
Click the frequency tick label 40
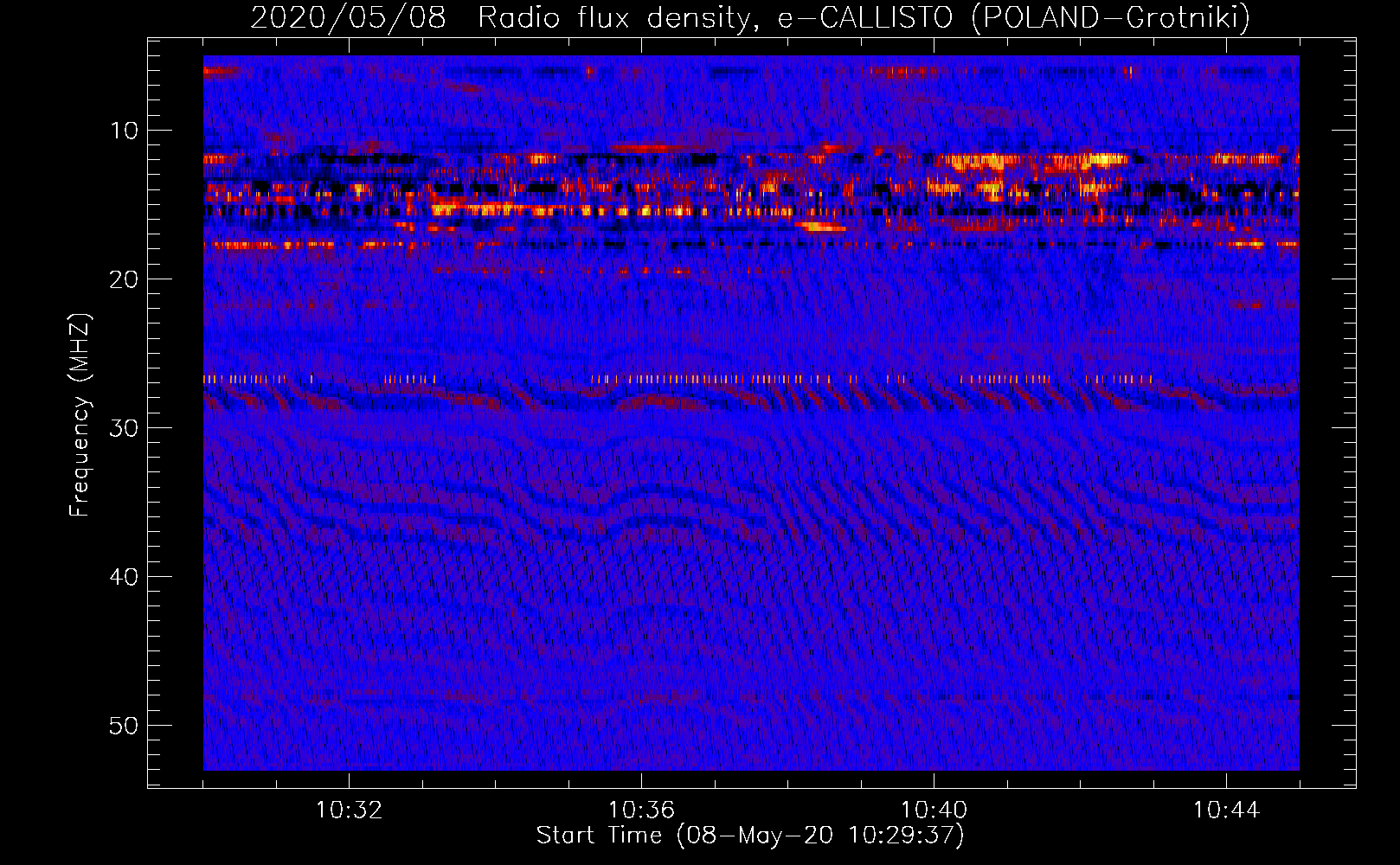tap(124, 577)
